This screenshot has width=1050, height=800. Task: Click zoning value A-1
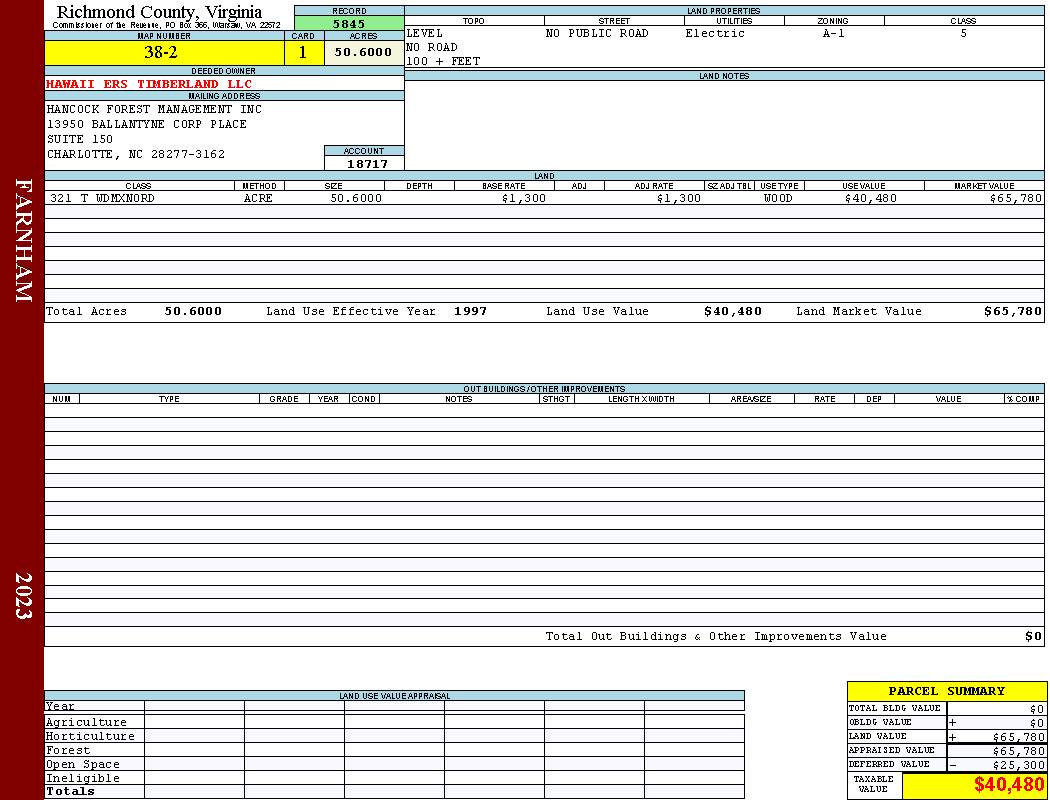click(x=834, y=33)
